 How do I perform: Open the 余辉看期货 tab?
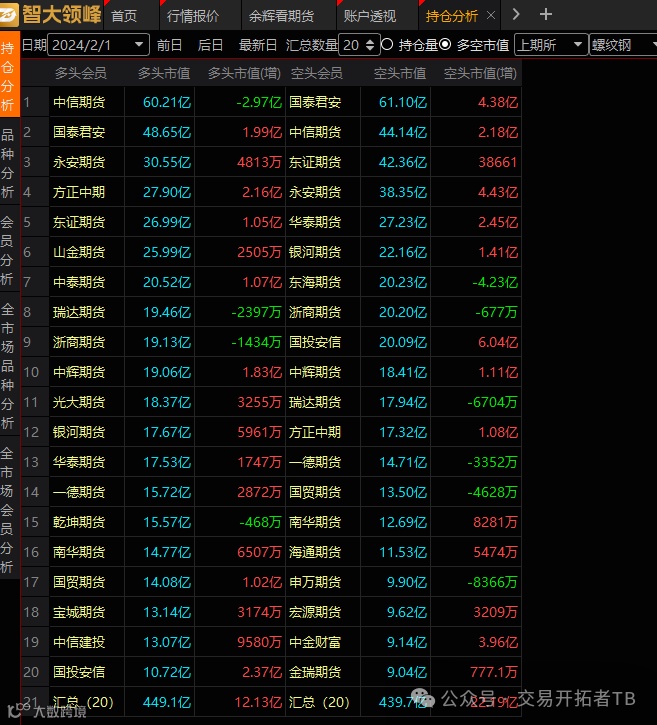coord(281,16)
